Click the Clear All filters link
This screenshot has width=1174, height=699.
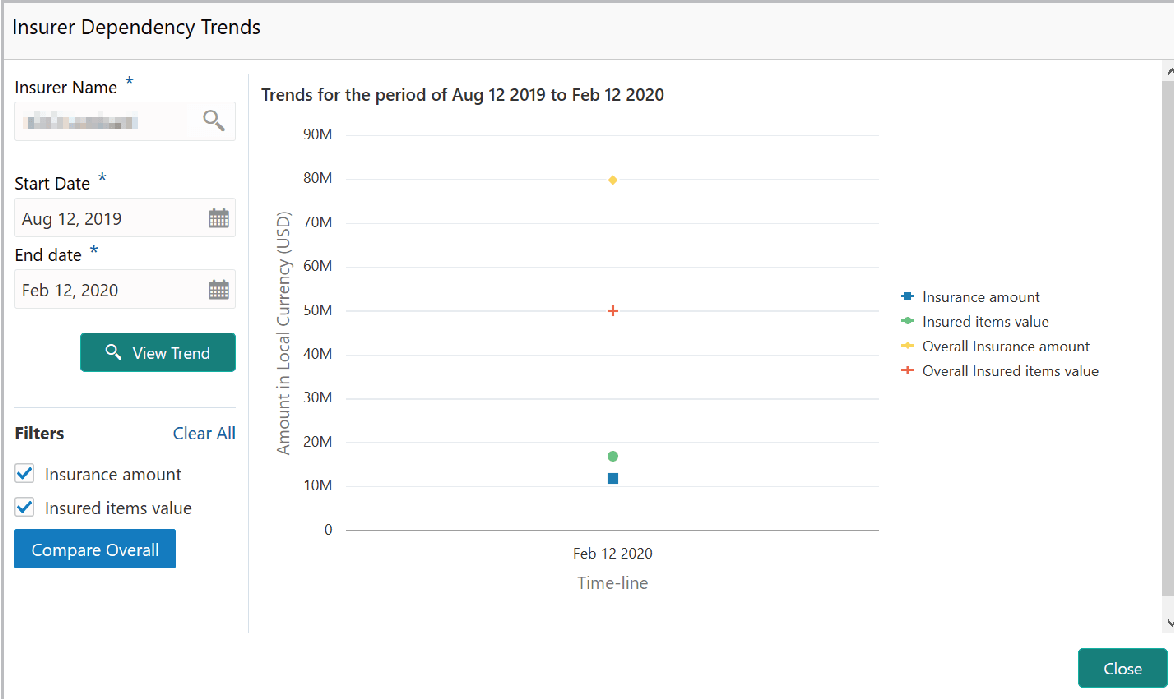[x=204, y=433]
